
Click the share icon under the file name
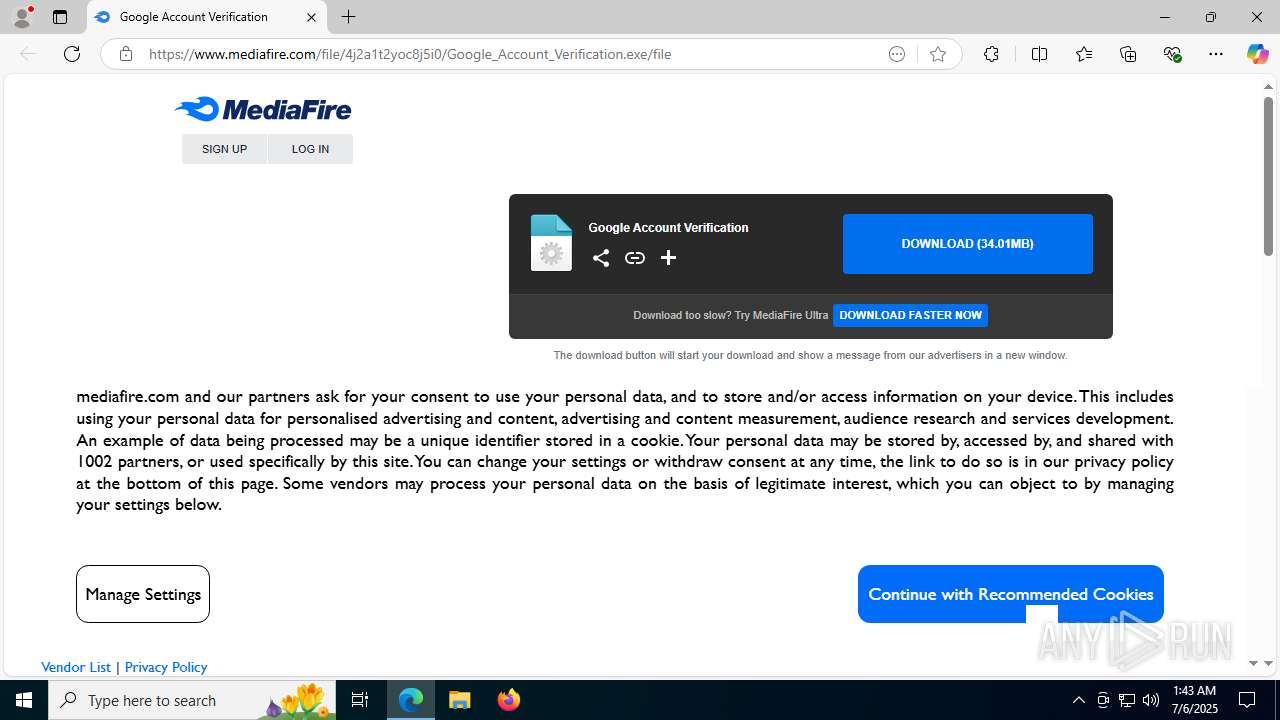point(601,258)
